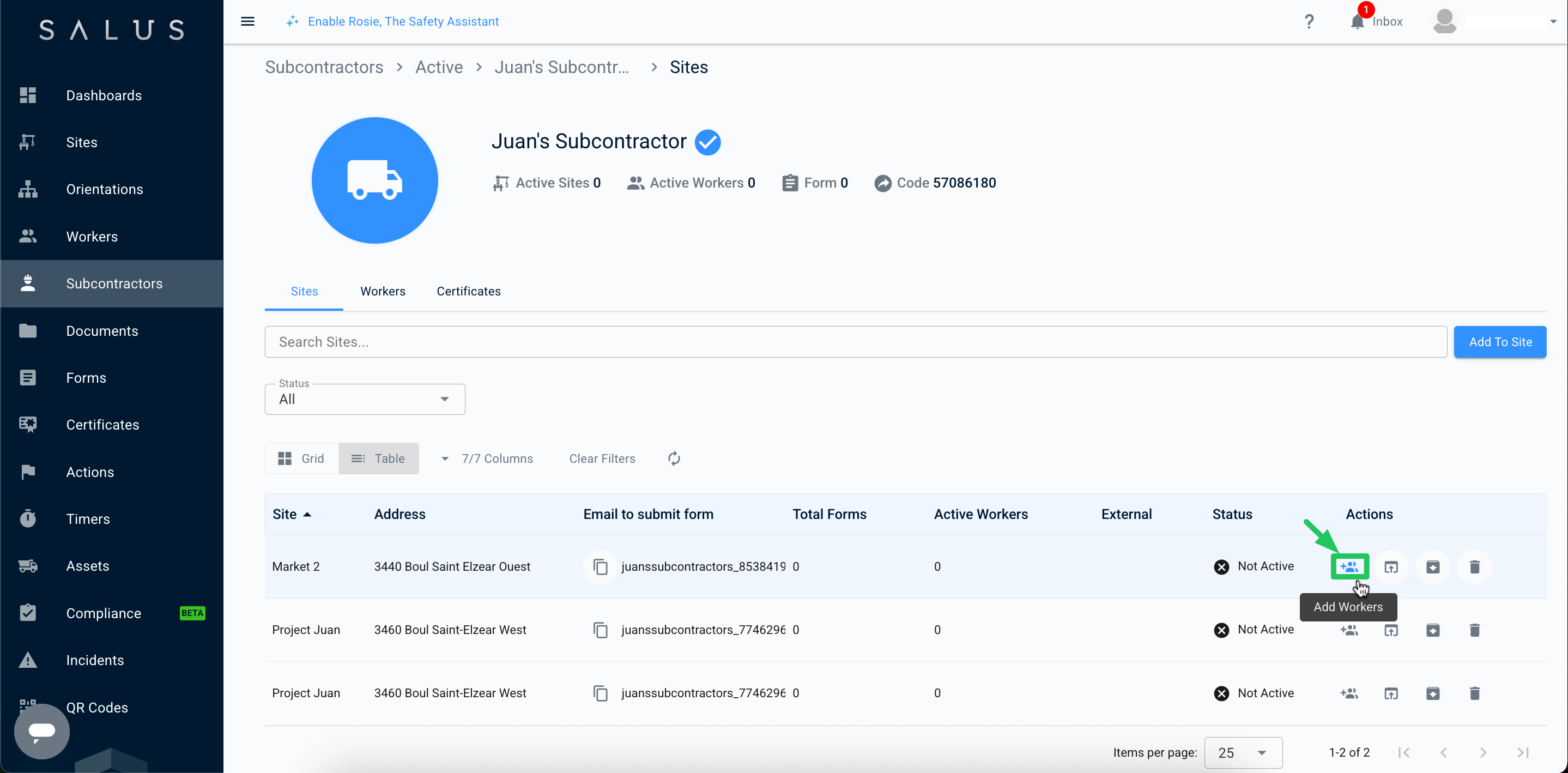Click the open-in-window icon in Market 2 row
Screen dimensions: 1568x773
click(1391, 567)
